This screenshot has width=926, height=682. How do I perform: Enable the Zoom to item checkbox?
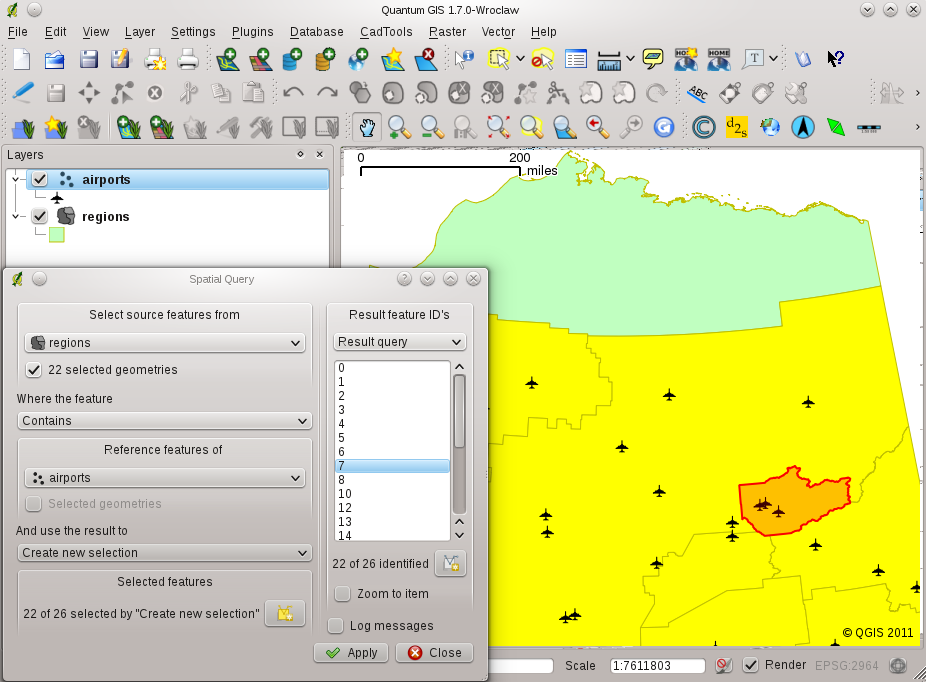point(343,593)
